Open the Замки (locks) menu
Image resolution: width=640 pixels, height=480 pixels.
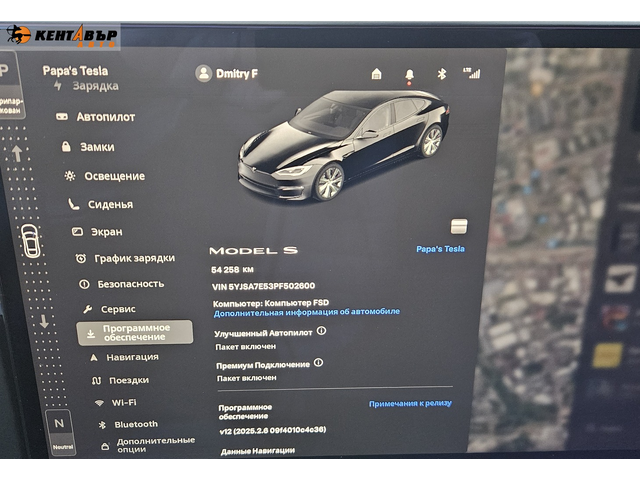(x=88, y=147)
